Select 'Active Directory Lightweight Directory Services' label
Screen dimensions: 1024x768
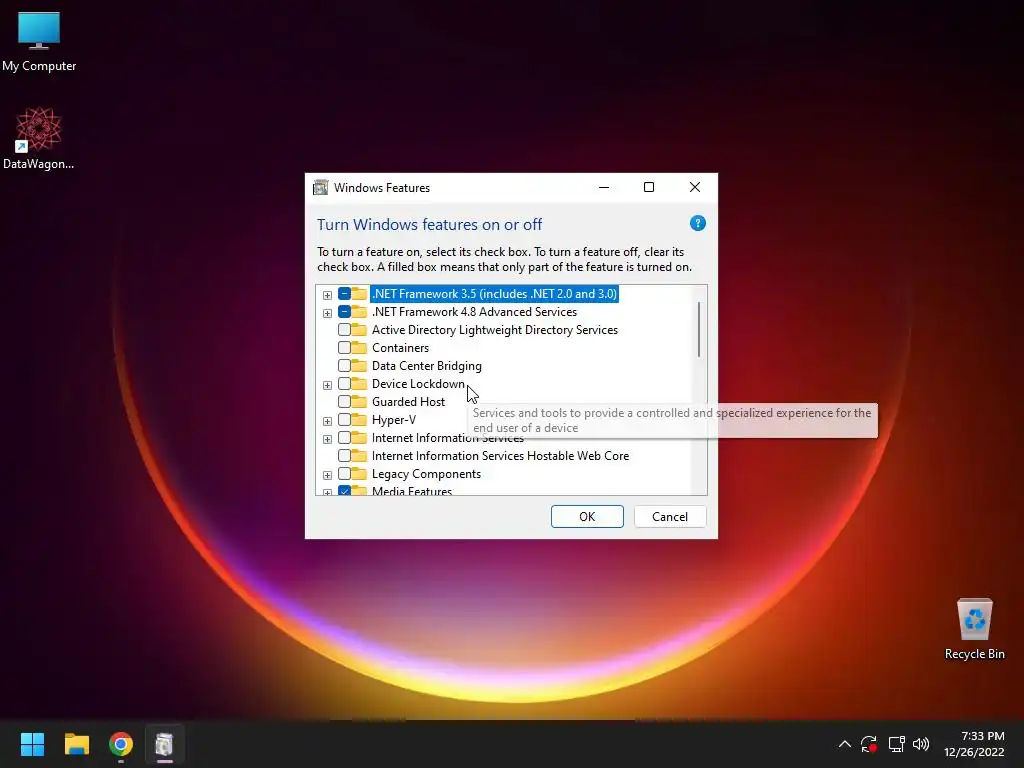494,330
